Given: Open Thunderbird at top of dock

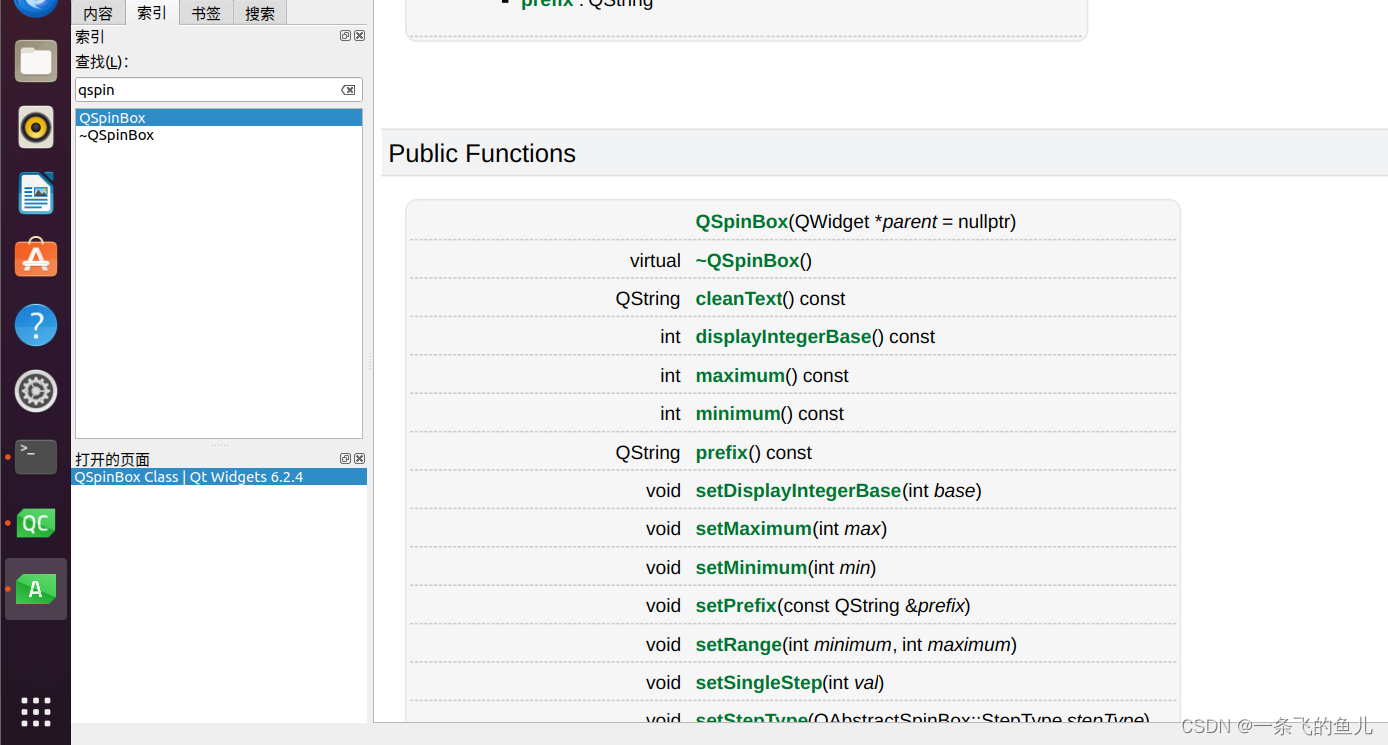Looking at the screenshot, I should click(x=36, y=8).
